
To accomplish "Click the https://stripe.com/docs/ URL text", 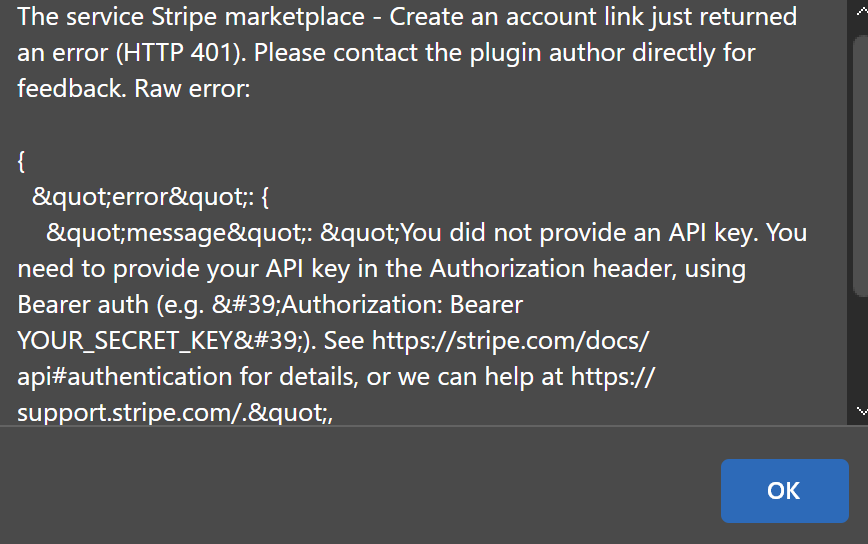I will click(510, 340).
